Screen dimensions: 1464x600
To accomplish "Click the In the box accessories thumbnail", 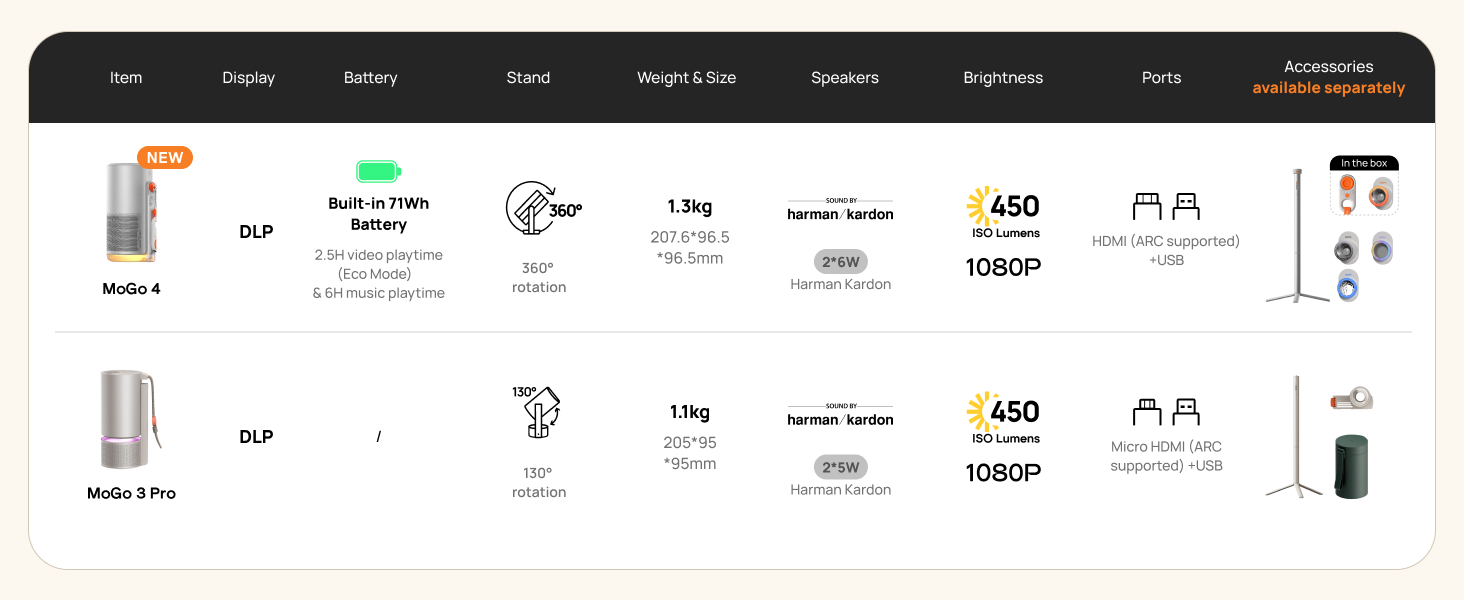I will pyautogui.click(x=1364, y=186).
